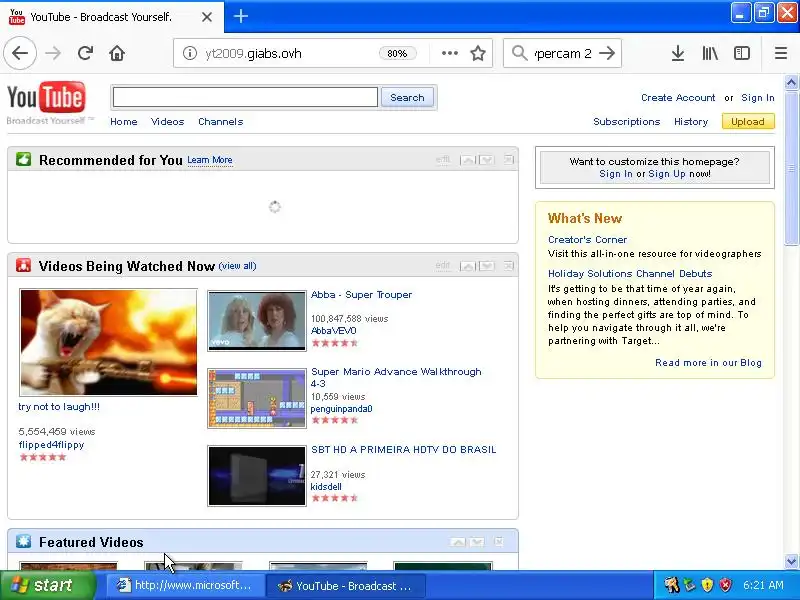800x600 pixels.
Task: Open Creator's Corner link
Action: [587, 239]
